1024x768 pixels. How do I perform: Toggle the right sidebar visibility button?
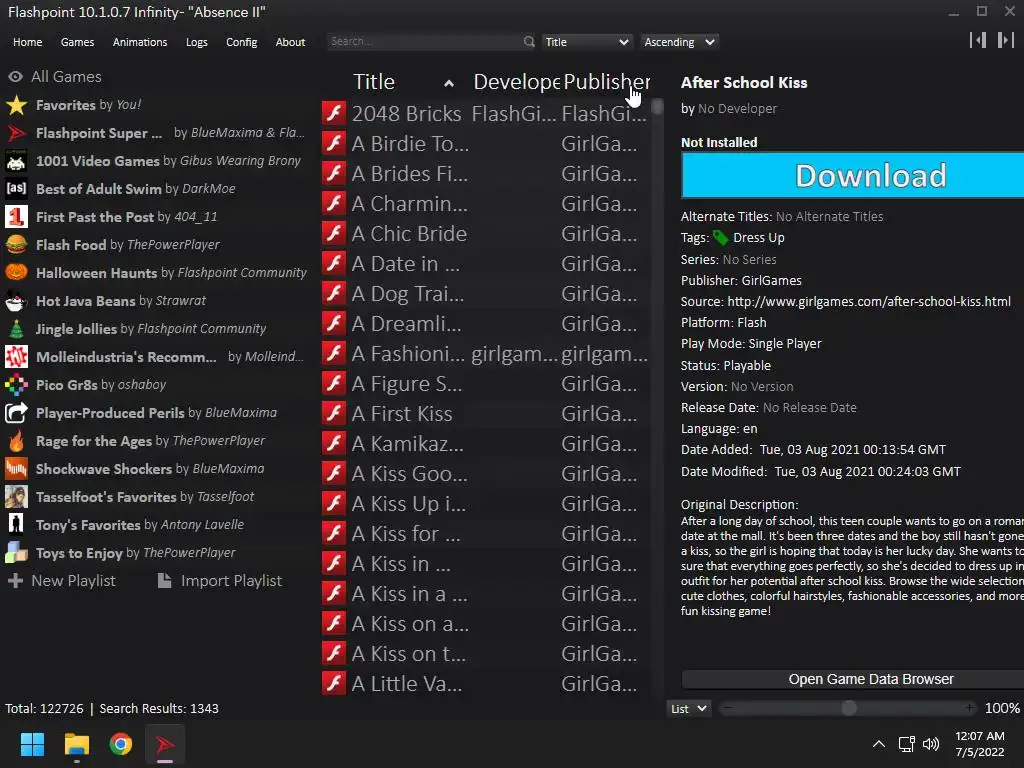pyautogui.click(x=1006, y=40)
